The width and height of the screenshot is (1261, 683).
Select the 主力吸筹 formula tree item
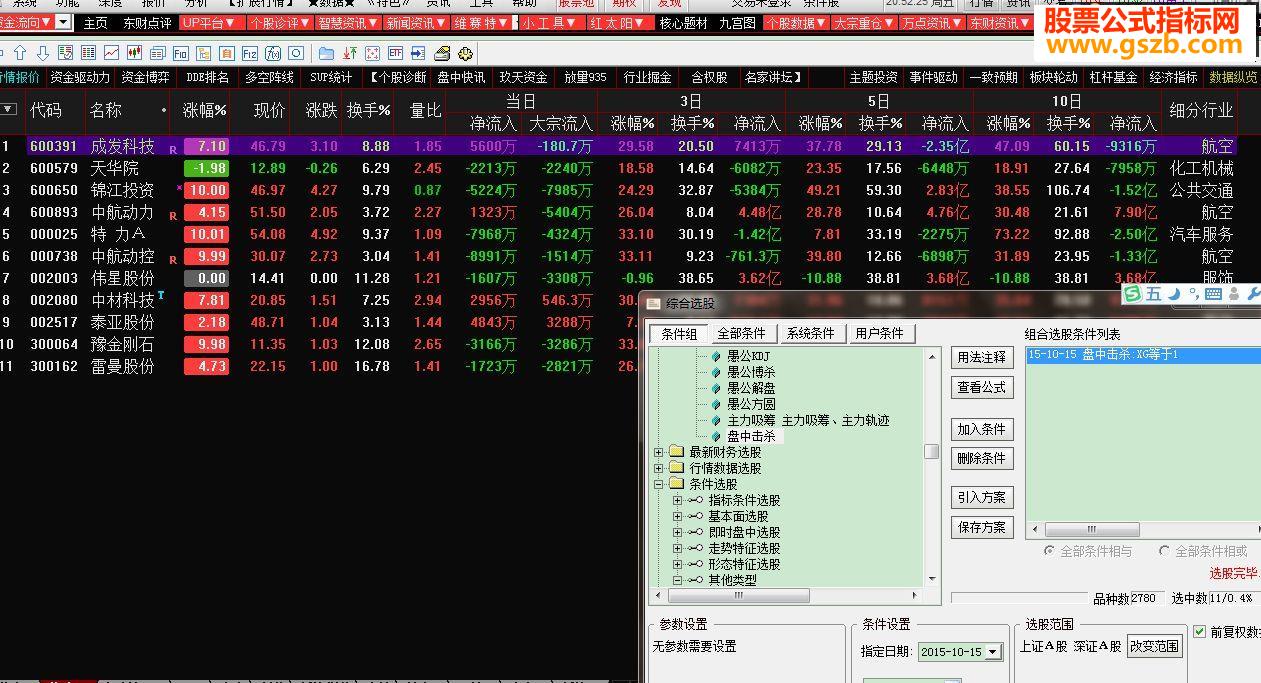[808, 421]
